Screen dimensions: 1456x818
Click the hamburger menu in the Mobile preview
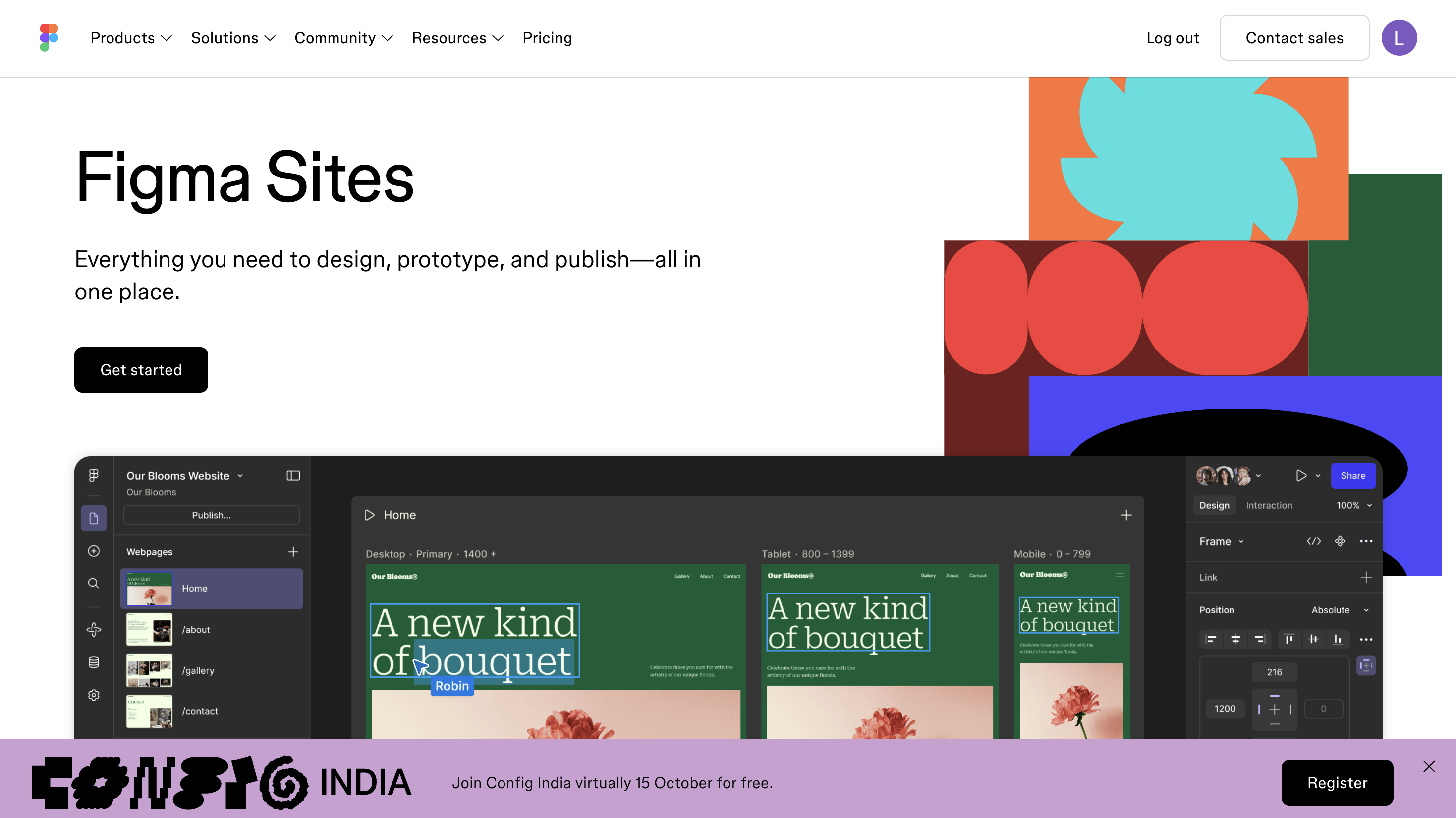click(x=1120, y=575)
